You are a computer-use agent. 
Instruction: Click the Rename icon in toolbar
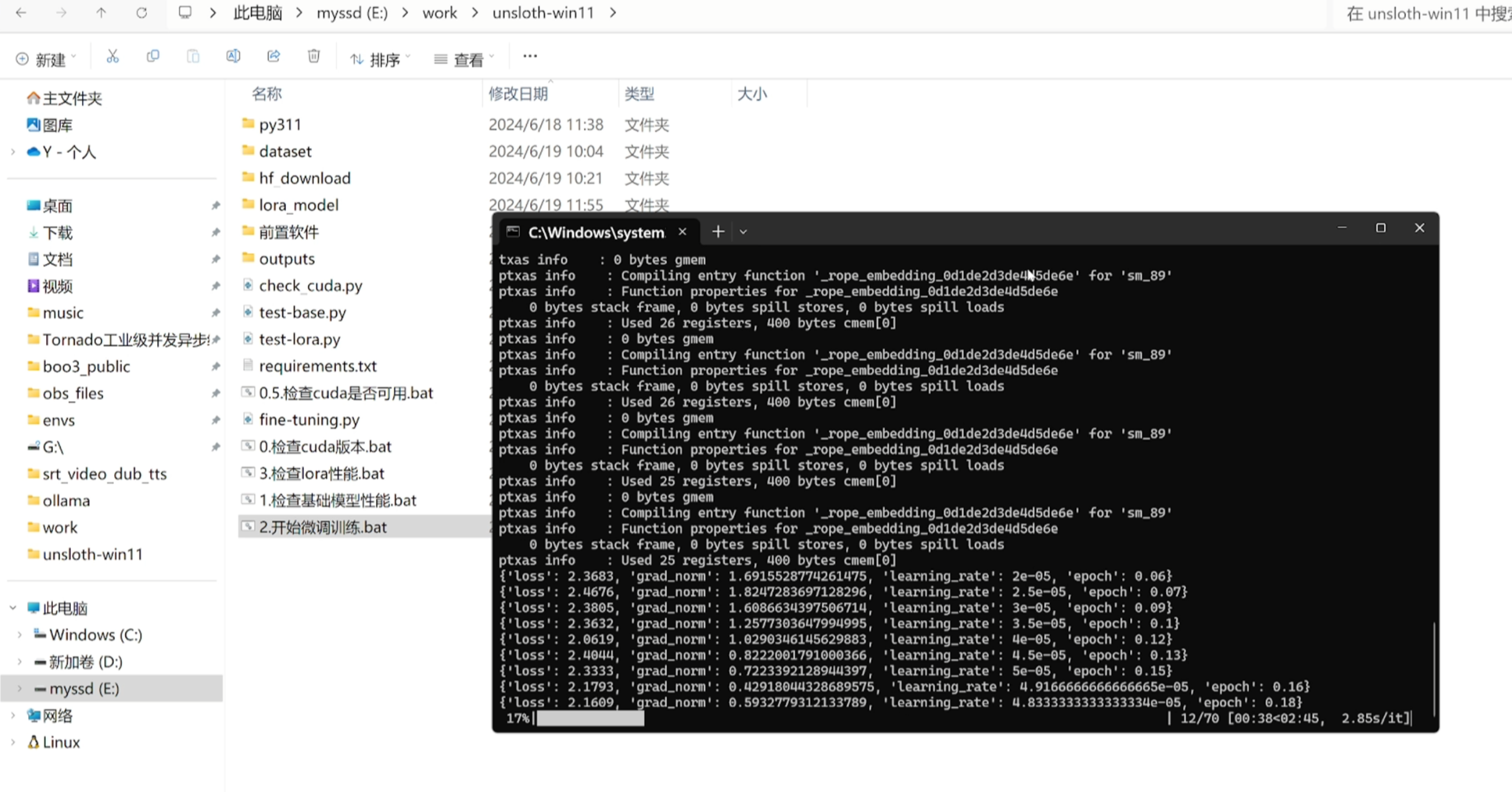(x=233, y=57)
